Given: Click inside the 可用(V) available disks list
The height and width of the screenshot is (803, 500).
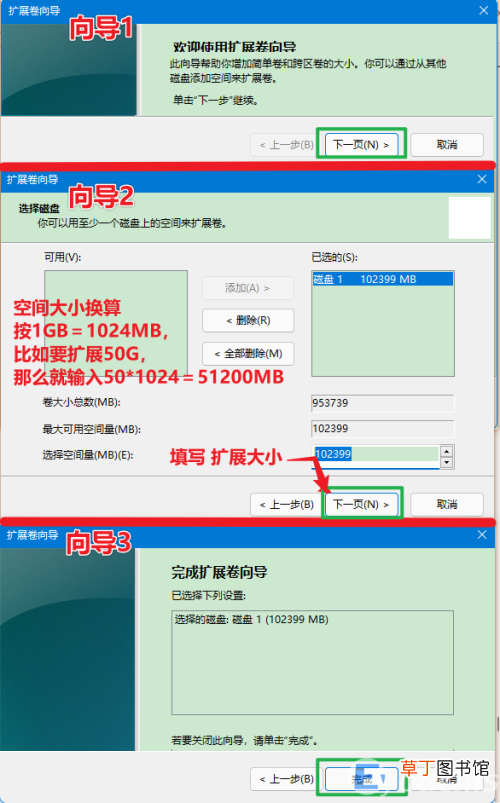Looking at the screenshot, I should click(x=116, y=324).
